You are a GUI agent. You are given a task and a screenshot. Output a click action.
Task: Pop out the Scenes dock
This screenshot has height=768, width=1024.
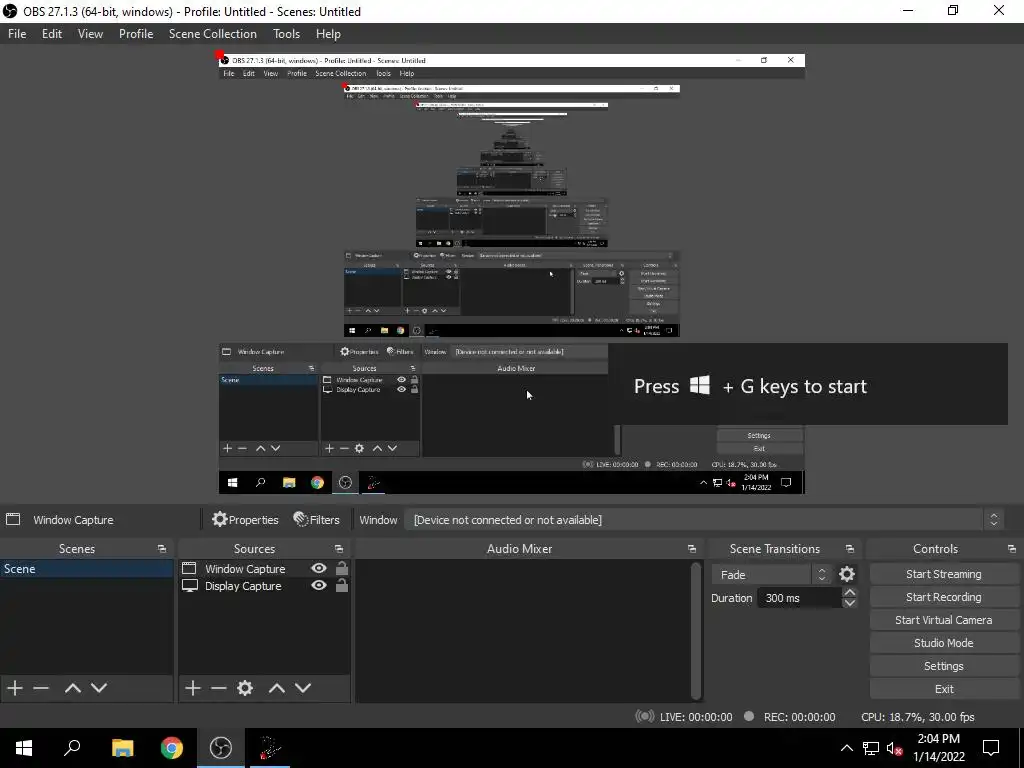[162, 549]
